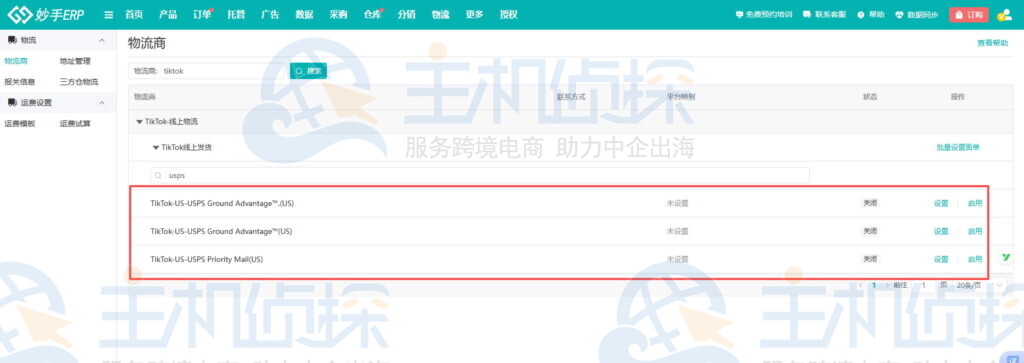Image resolution: width=1024 pixels, height=363 pixels.
Task: Click TikTok-US-USPS Ground Advantage™(US) row text
Action: coord(221,231)
